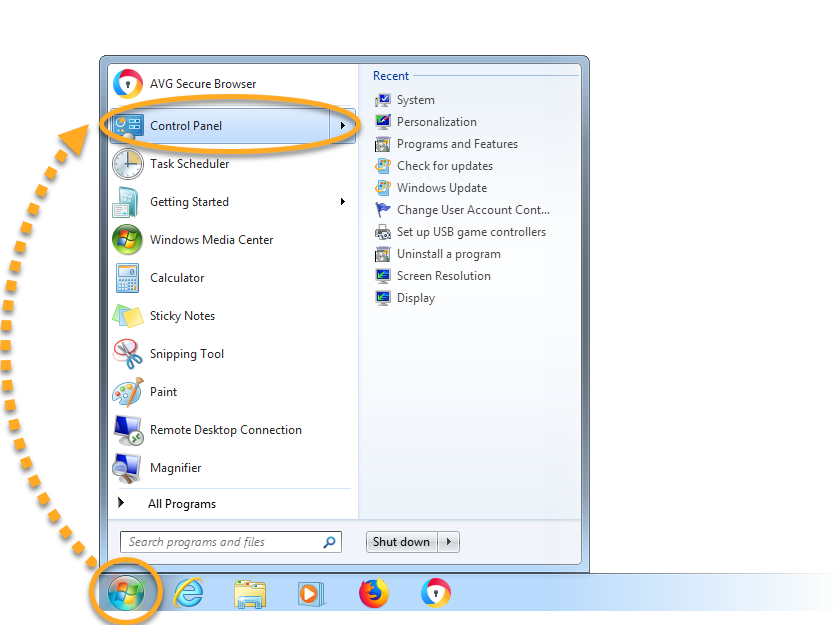Open System from Recent list

(x=416, y=100)
